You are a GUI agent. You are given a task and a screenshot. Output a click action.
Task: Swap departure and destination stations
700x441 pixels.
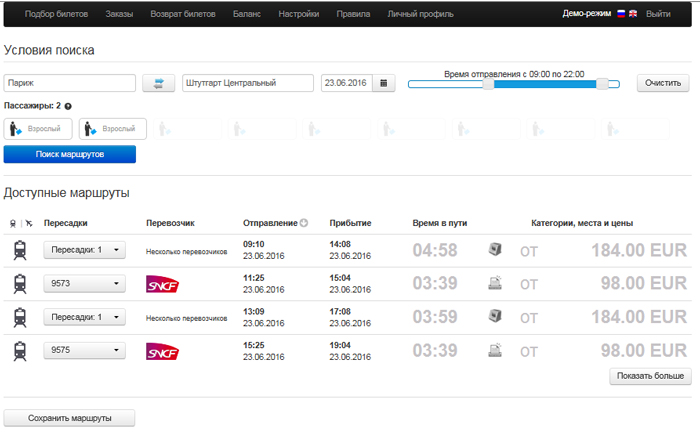(x=158, y=83)
